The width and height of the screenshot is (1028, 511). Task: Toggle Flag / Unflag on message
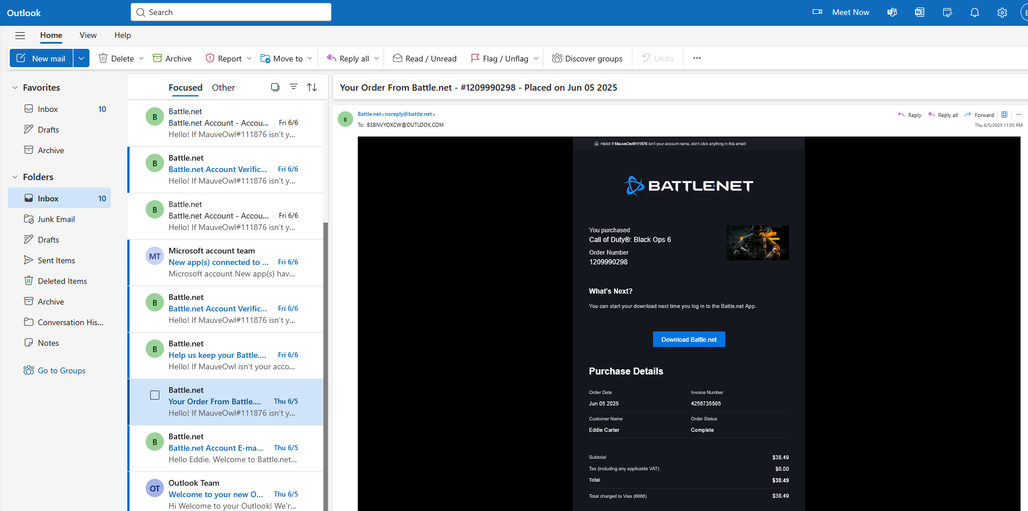coord(499,58)
